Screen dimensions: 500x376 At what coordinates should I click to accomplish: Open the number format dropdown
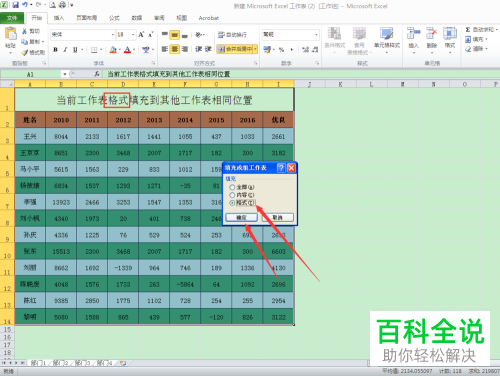pos(316,34)
